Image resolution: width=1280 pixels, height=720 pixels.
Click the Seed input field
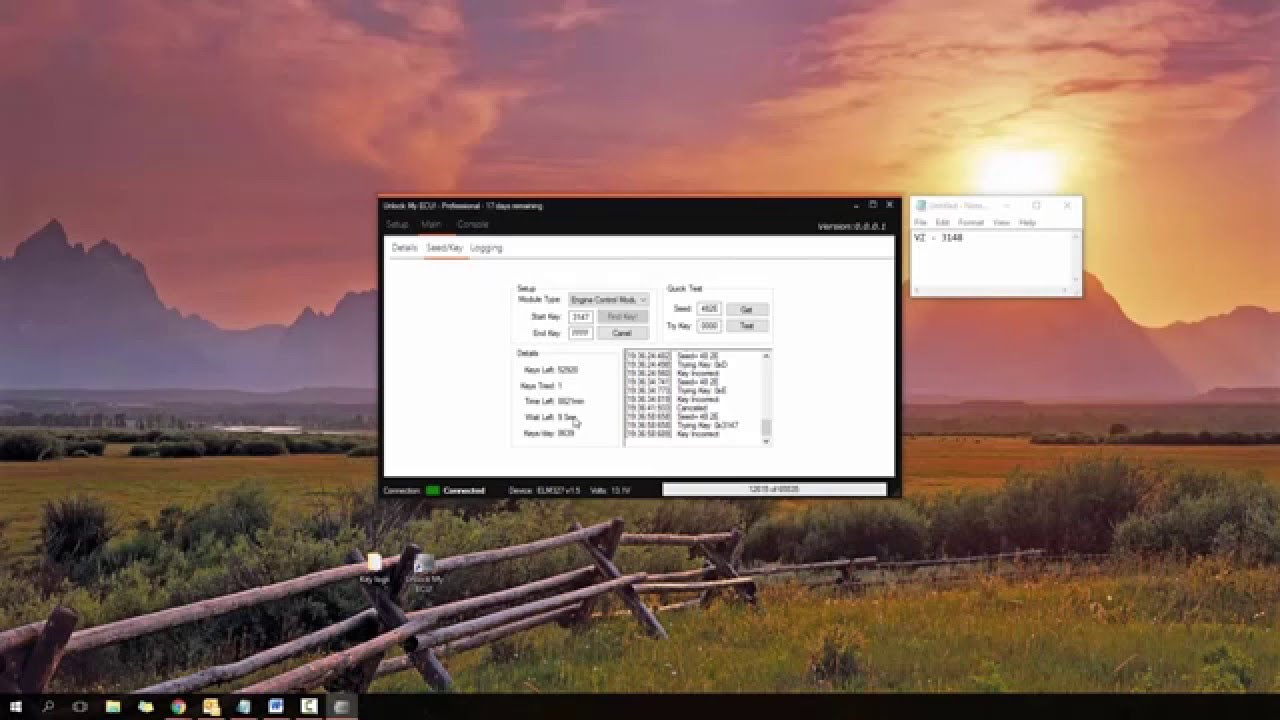(x=709, y=309)
